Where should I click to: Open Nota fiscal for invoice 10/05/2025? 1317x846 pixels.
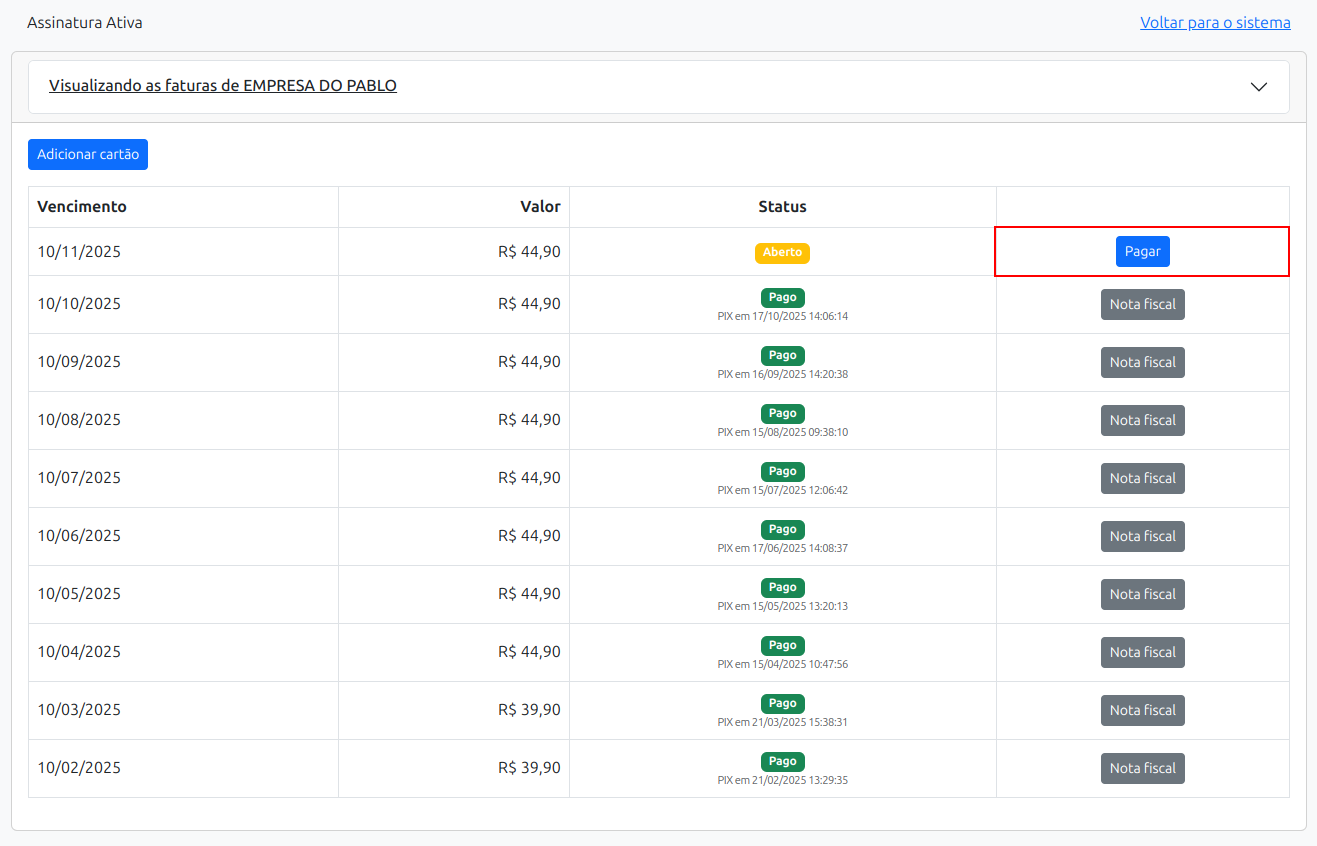tap(1142, 594)
